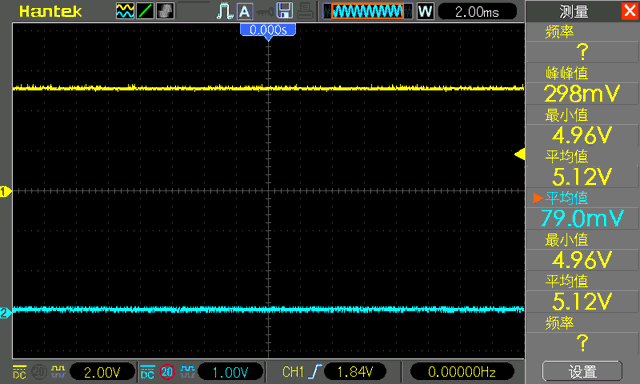Click the 4.96V reading below 79.0mV

[x=582, y=260]
